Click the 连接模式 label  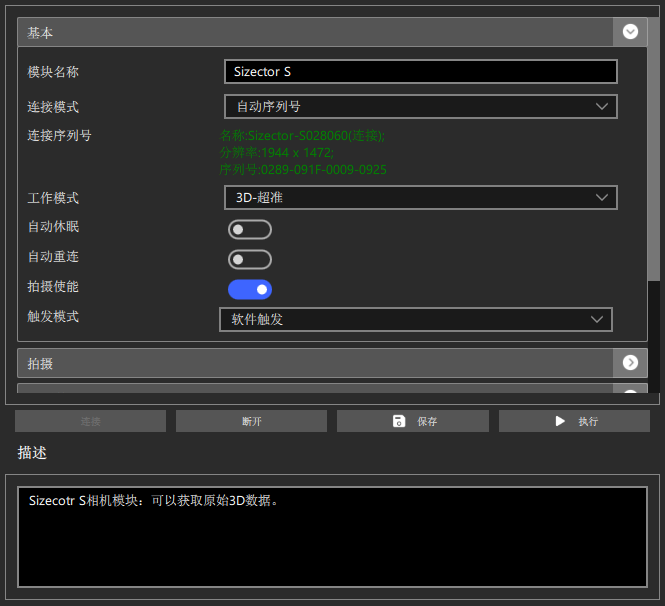(x=53, y=107)
